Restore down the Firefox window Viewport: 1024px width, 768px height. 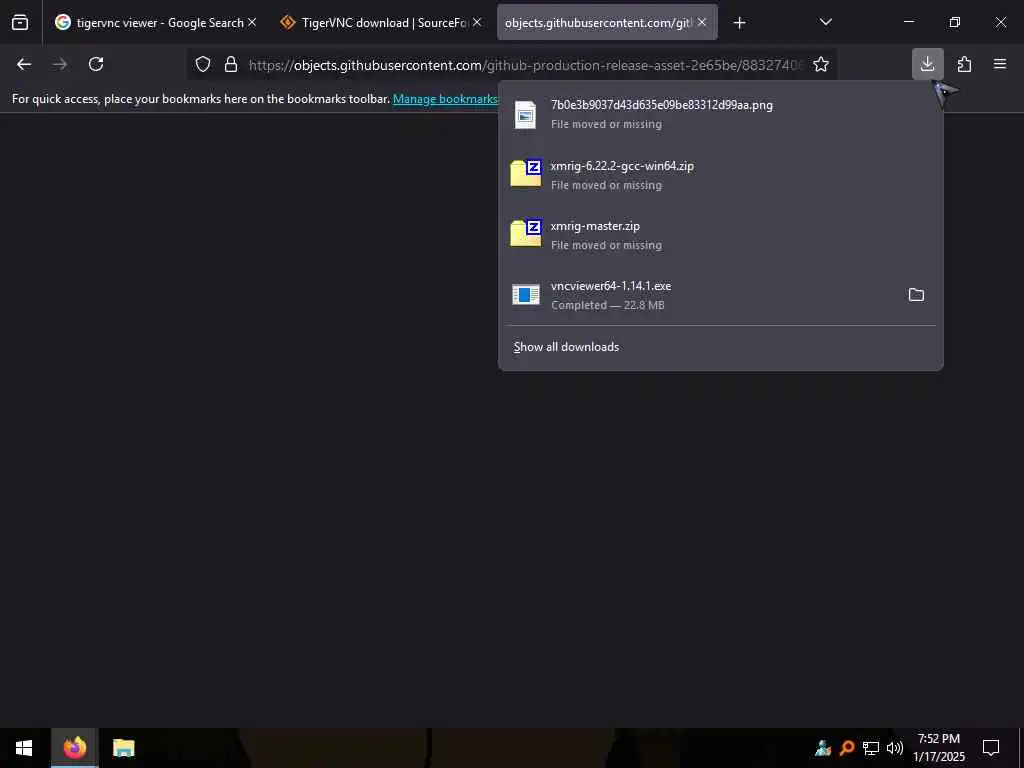point(955,22)
